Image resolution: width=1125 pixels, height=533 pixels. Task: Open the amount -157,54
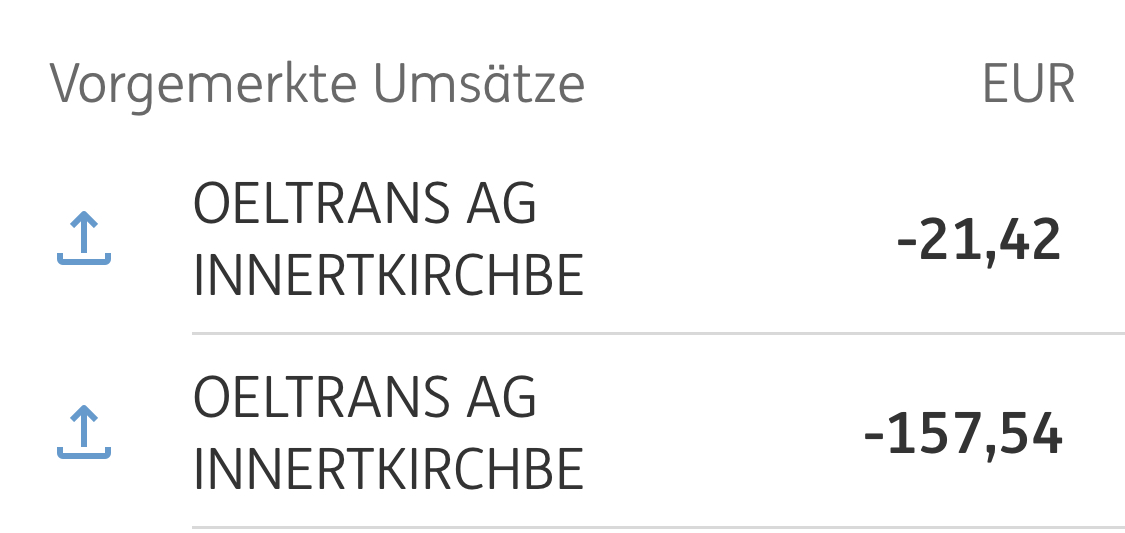click(963, 435)
